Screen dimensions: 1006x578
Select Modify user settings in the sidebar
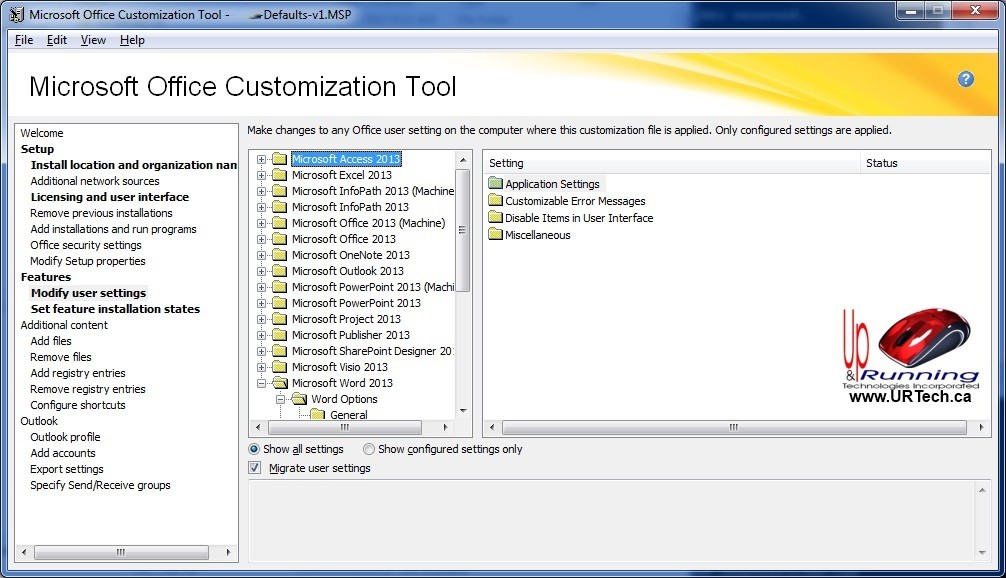[88, 292]
